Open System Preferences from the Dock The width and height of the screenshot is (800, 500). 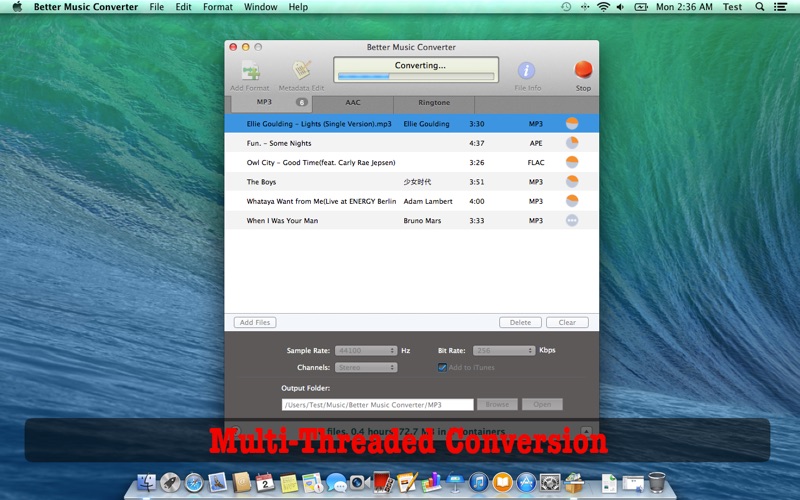pos(550,482)
